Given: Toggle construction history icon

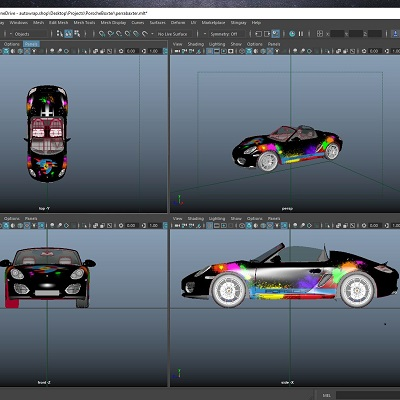Looking at the screenshot, I should click(x=275, y=34).
